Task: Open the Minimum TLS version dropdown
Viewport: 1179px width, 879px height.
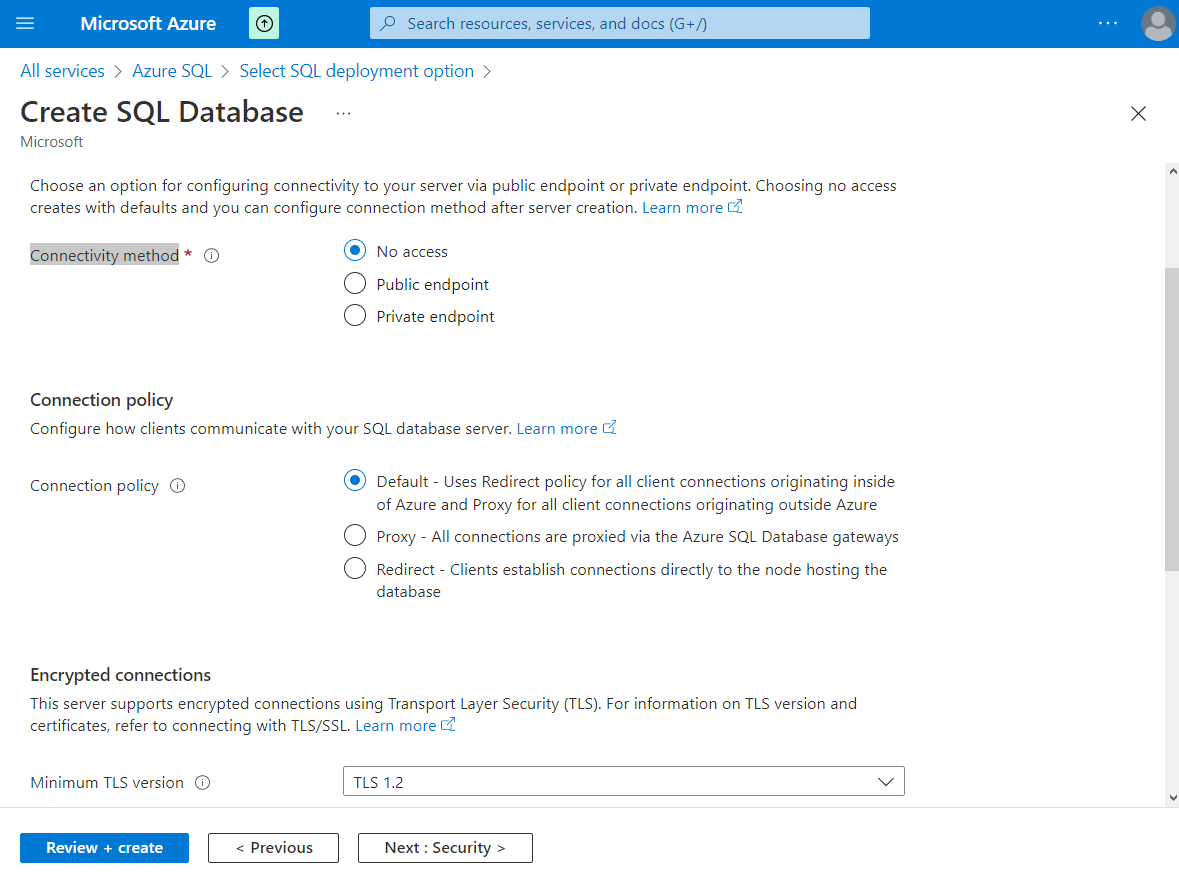Action: [x=623, y=782]
